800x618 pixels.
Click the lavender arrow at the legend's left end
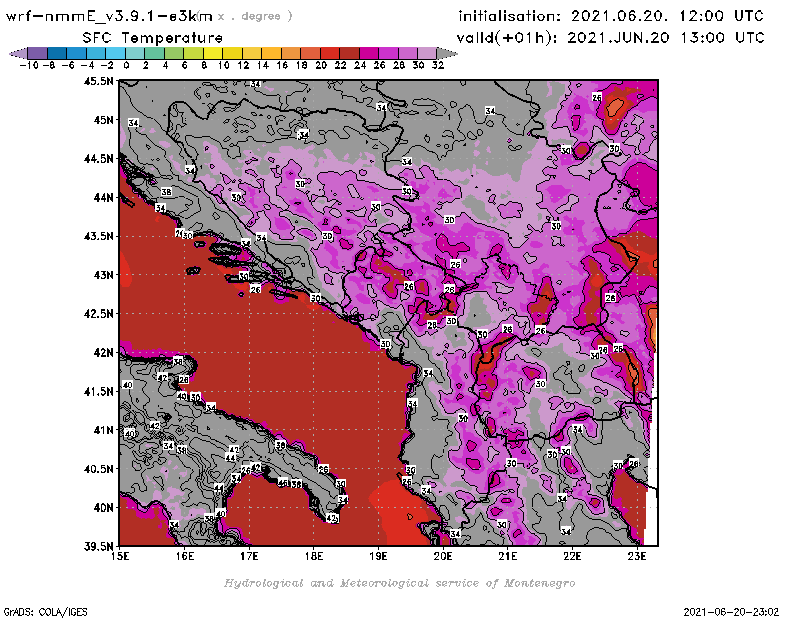coord(18,53)
